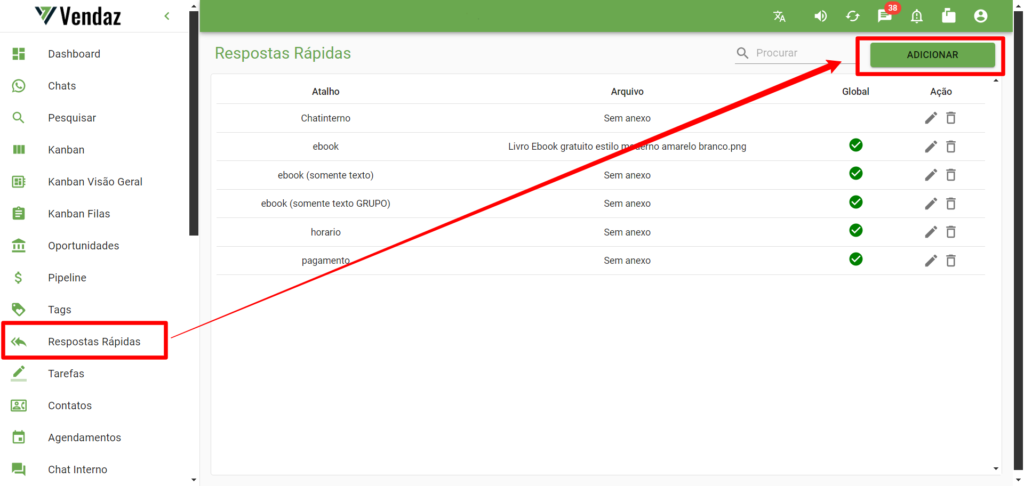
Task: Click Global checkmark for horario row
Action: pyautogui.click(x=855, y=231)
